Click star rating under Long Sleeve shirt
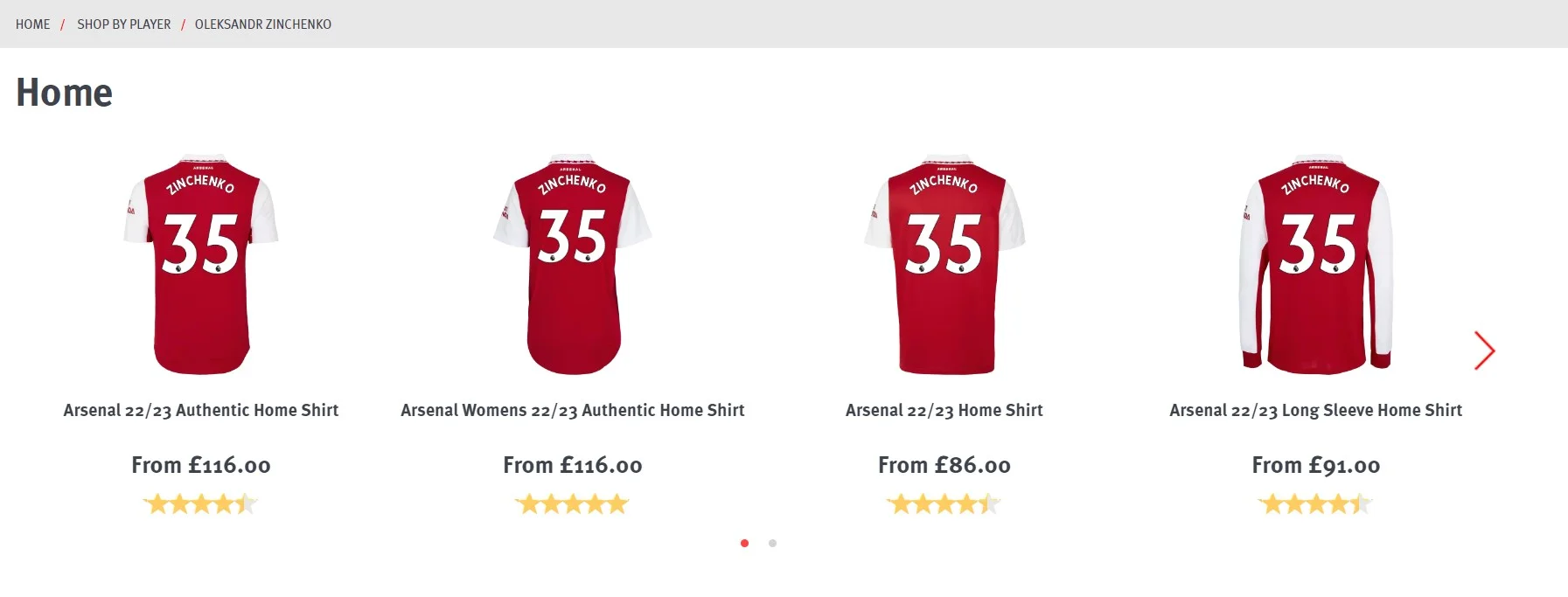The image size is (1568, 597). pyautogui.click(x=1315, y=503)
